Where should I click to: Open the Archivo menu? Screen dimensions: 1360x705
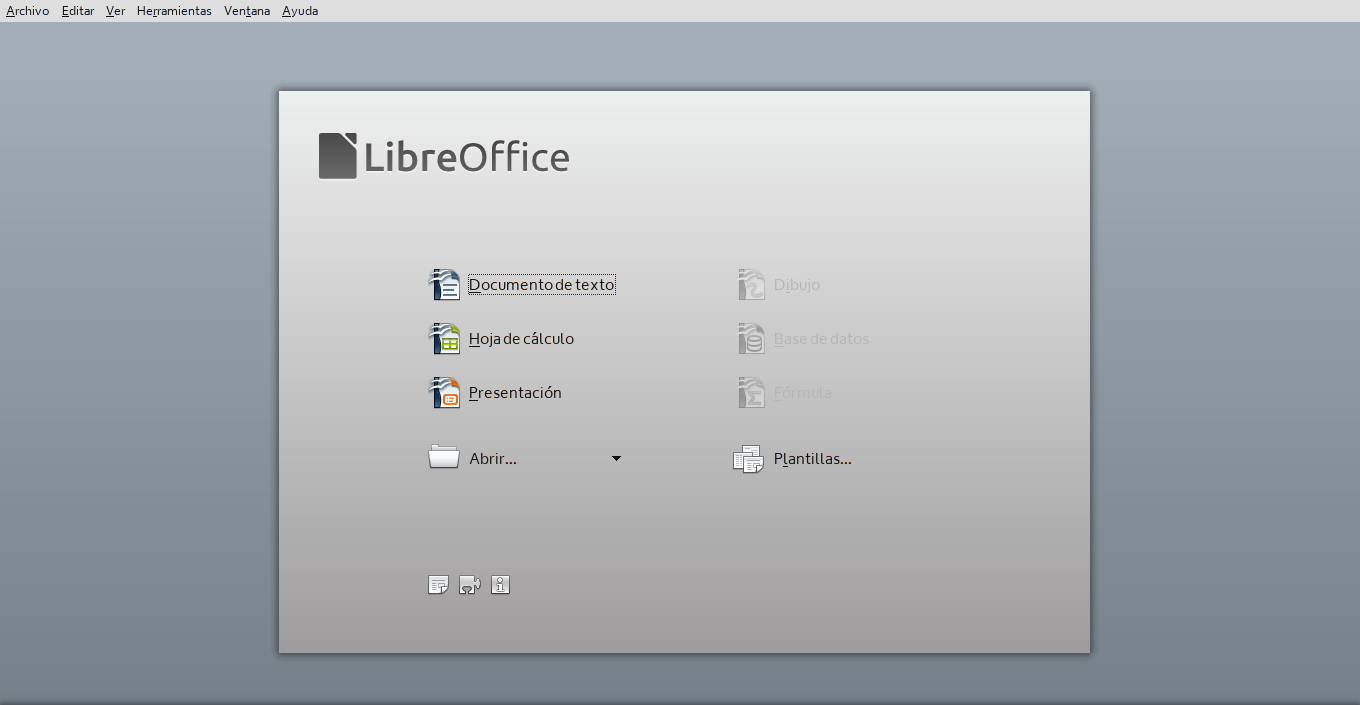[x=28, y=11]
